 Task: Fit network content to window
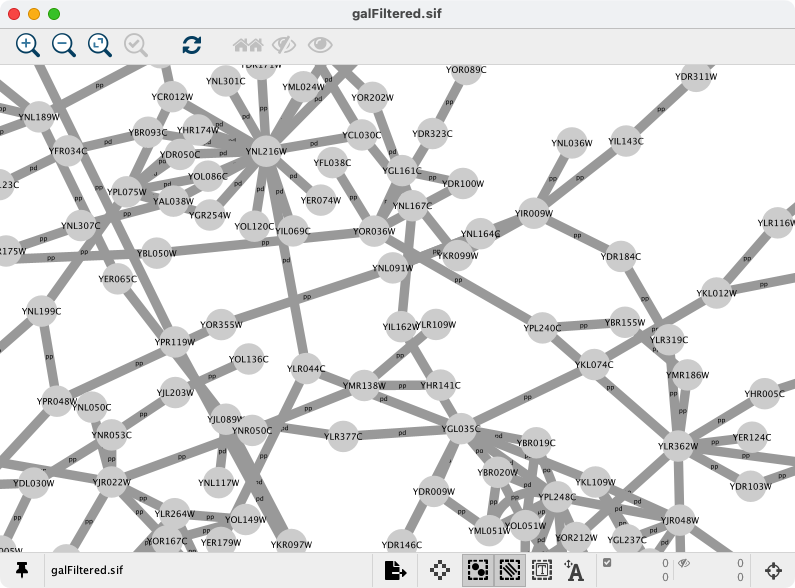click(100, 44)
